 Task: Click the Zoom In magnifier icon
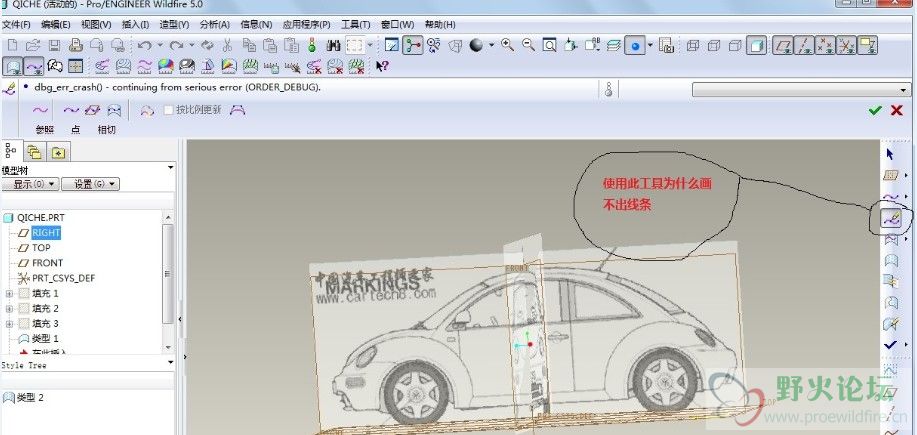click(507, 45)
